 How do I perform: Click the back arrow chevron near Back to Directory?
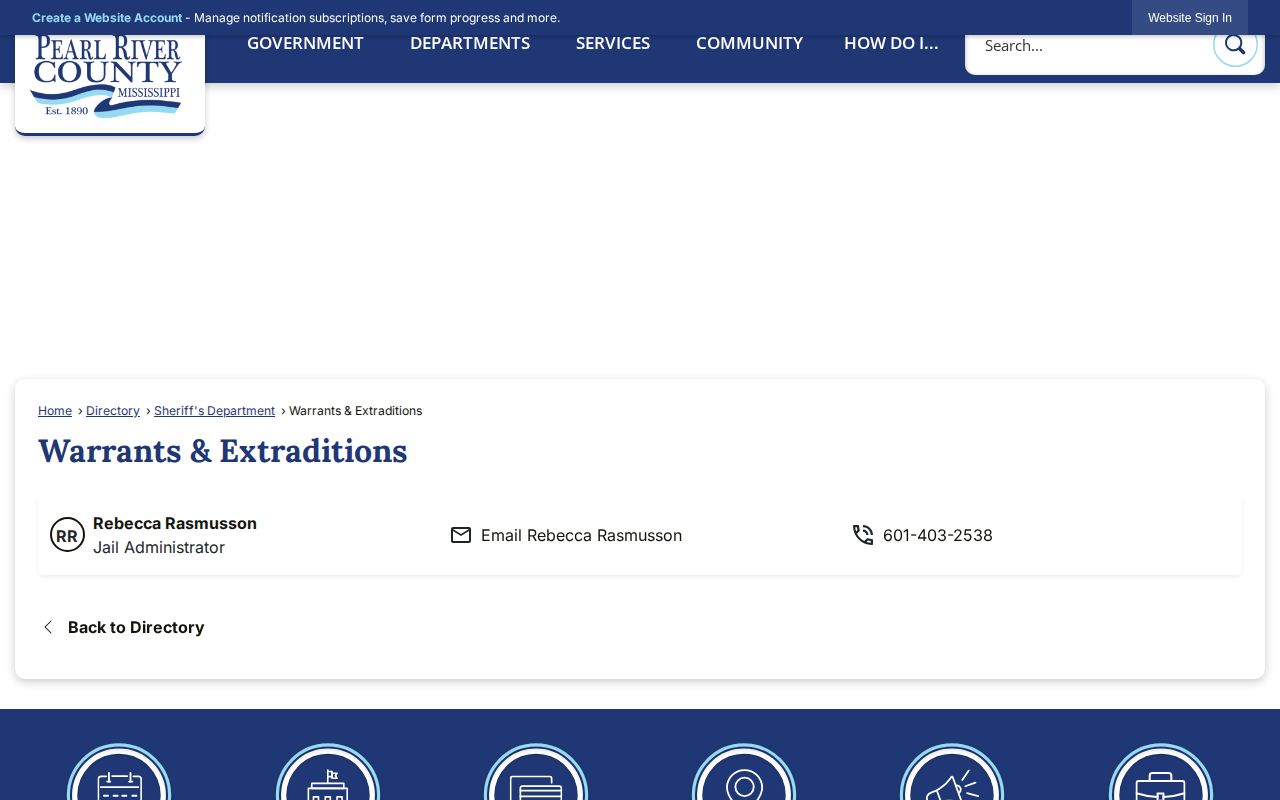click(47, 627)
